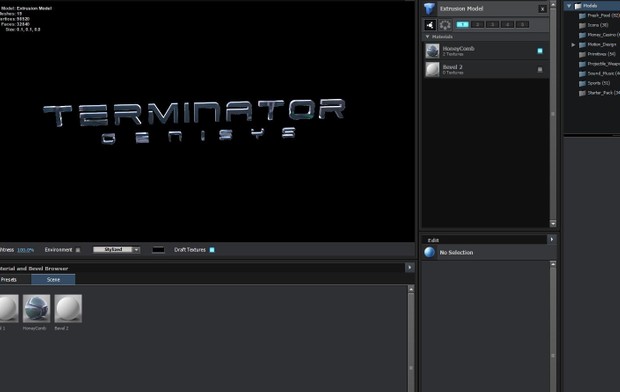Open Material and Bevel Browser options arrow
Screen dimensions: 620x392
(x=410, y=268)
